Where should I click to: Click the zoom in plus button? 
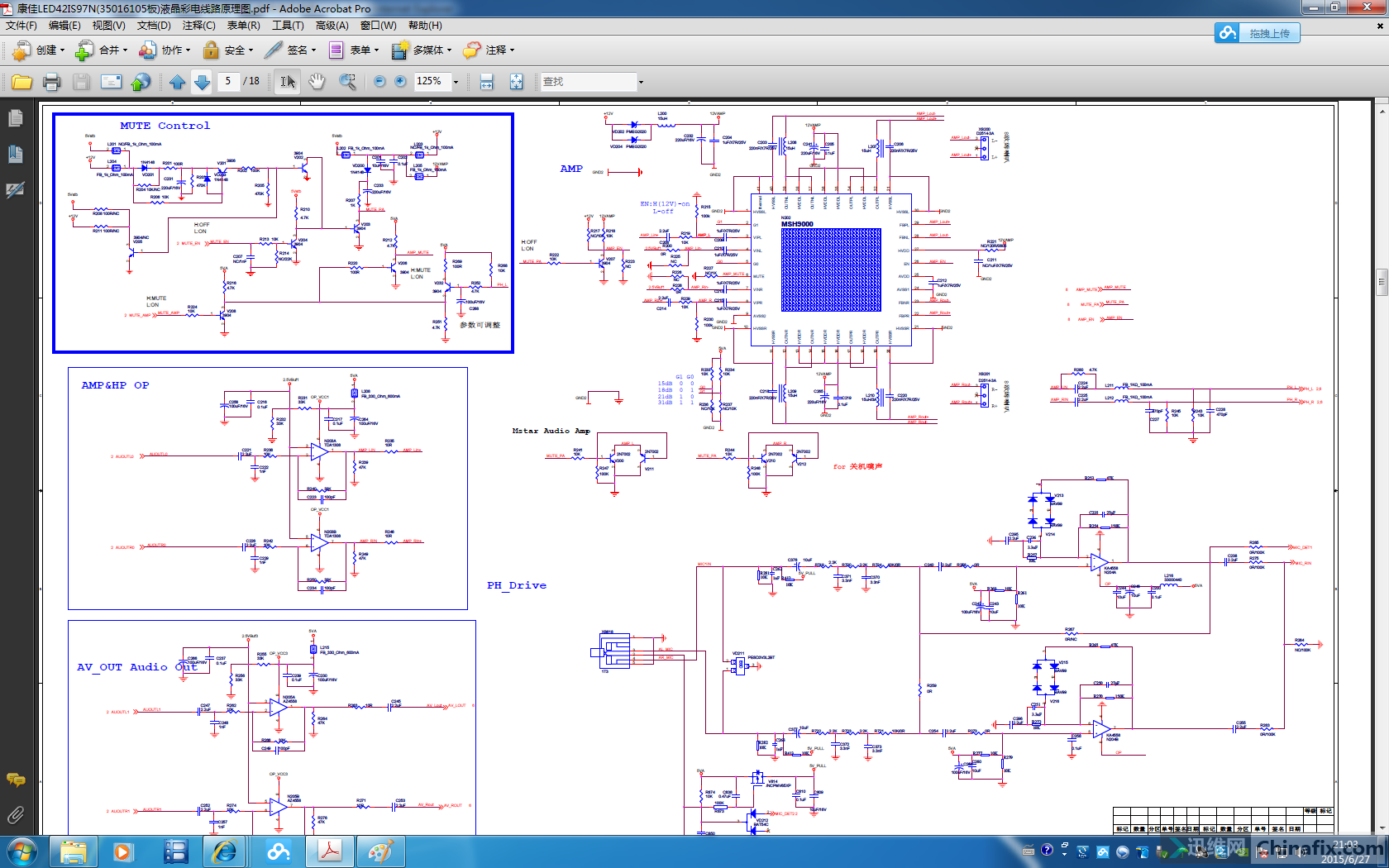tap(400, 81)
